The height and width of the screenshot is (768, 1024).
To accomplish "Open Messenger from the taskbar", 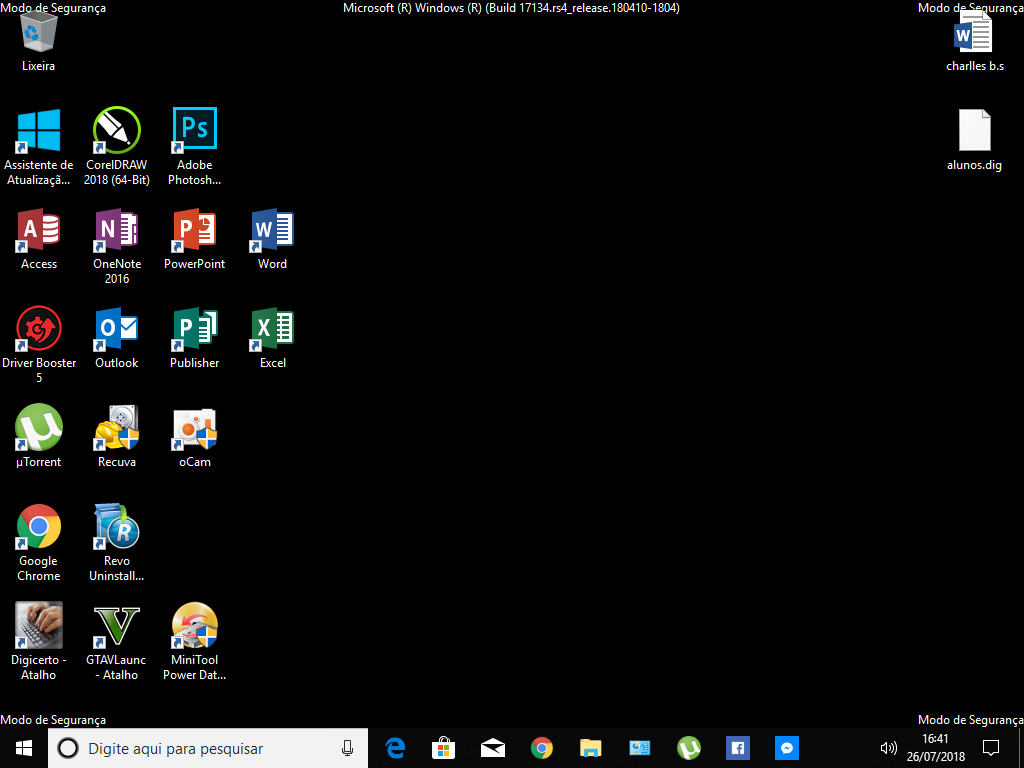I will (786, 748).
